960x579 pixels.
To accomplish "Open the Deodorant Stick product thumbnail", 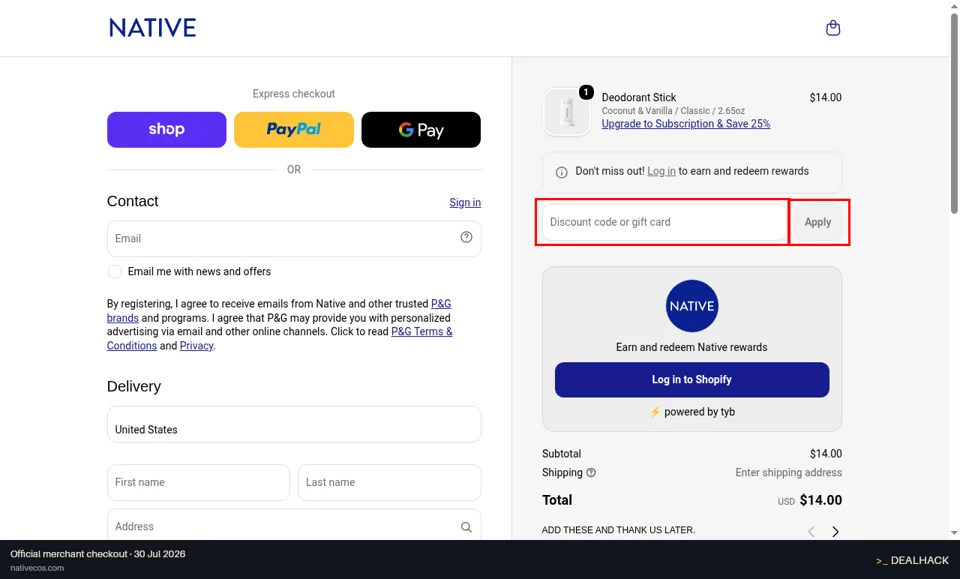I will click(x=566, y=112).
